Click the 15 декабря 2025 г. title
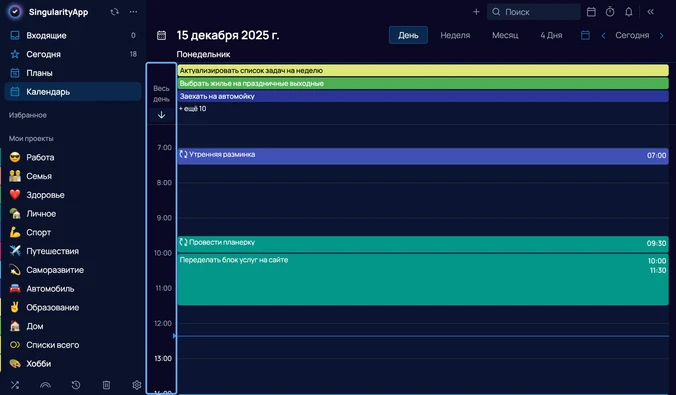Image resolution: width=676 pixels, height=395 pixels. [228, 35]
